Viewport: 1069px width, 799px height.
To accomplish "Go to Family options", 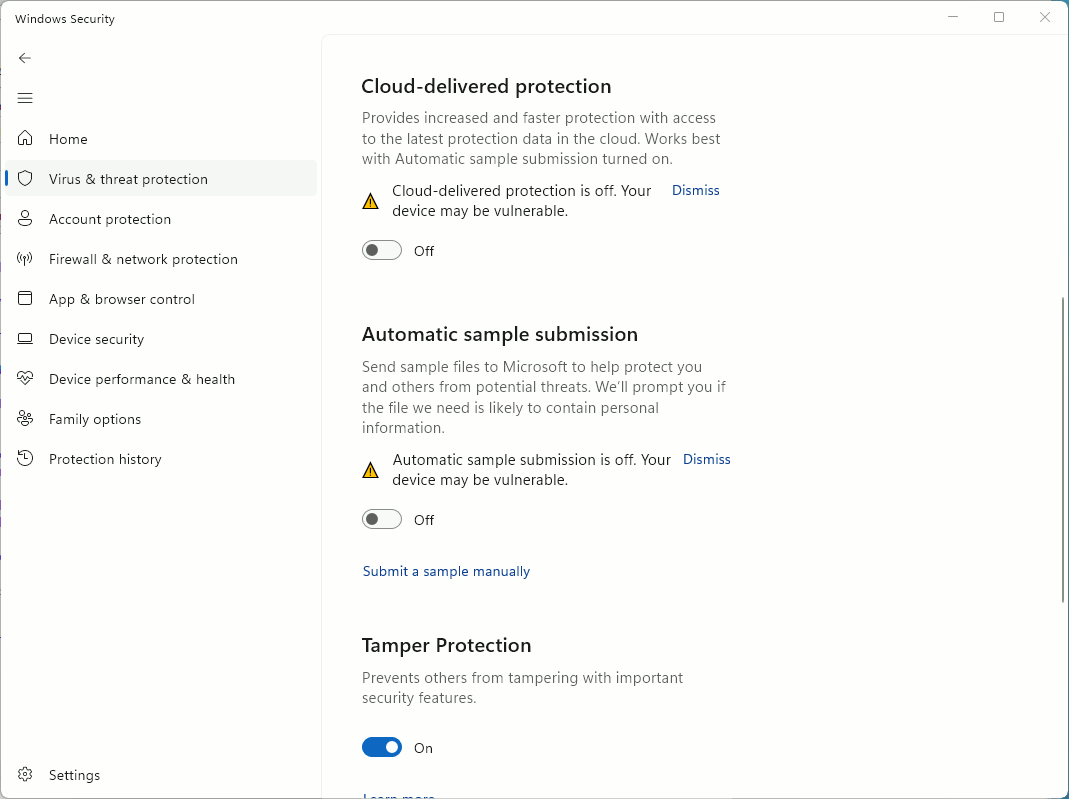I will pyautogui.click(x=161, y=419).
